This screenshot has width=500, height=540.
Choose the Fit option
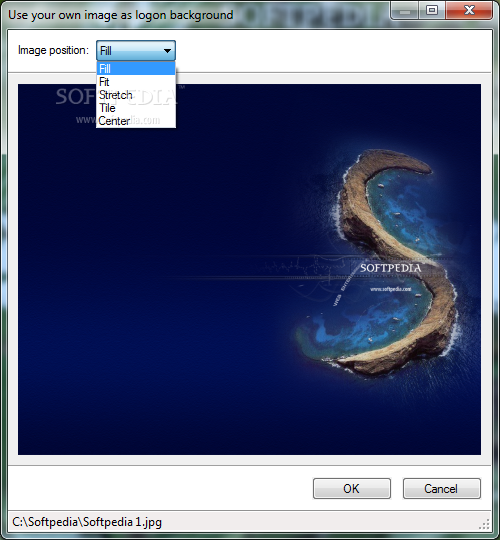click(x=136, y=82)
